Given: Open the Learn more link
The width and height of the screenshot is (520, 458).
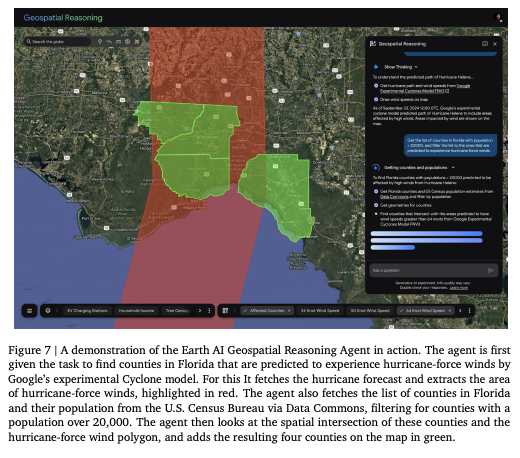Looking at the screenshot, I should [x=459, y=288].
